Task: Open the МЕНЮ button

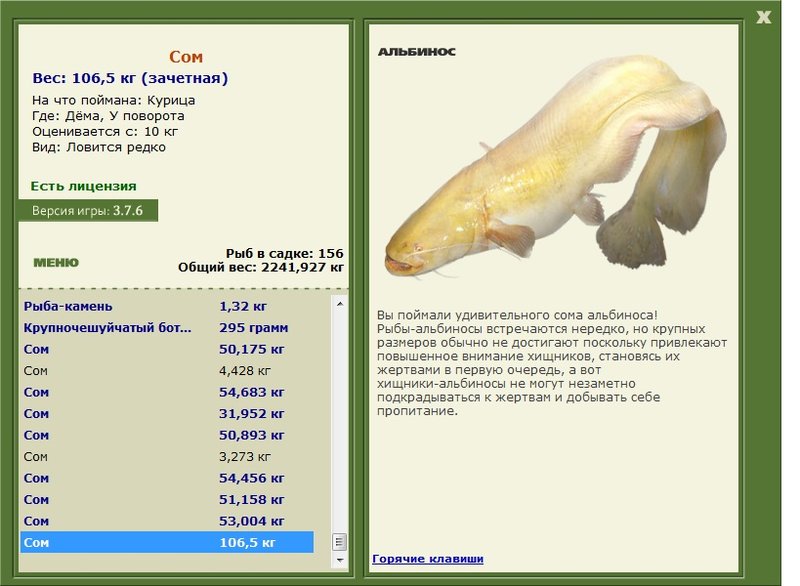Action: click(56, 263)
